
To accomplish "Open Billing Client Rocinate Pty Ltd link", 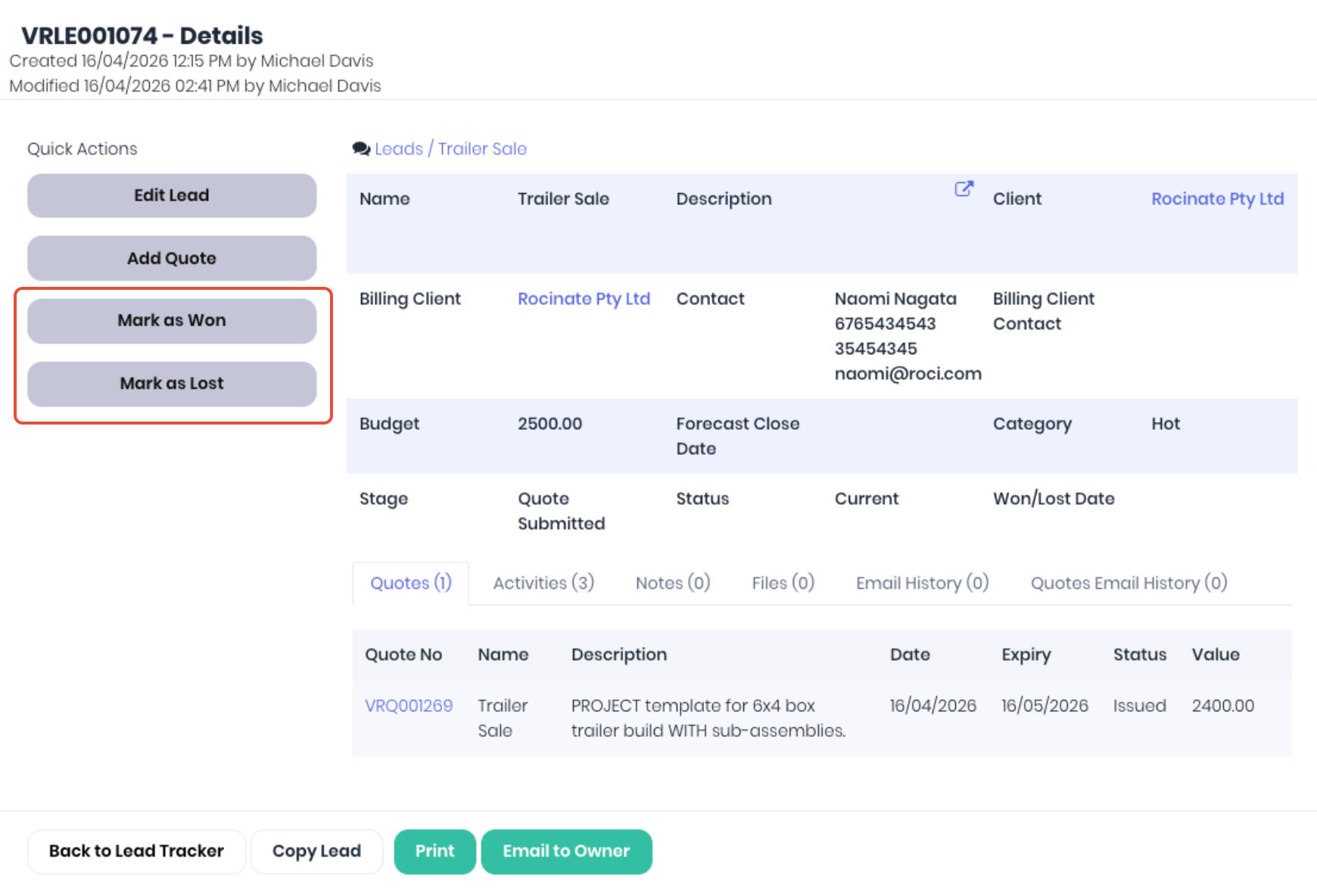I will click(584, 299).
